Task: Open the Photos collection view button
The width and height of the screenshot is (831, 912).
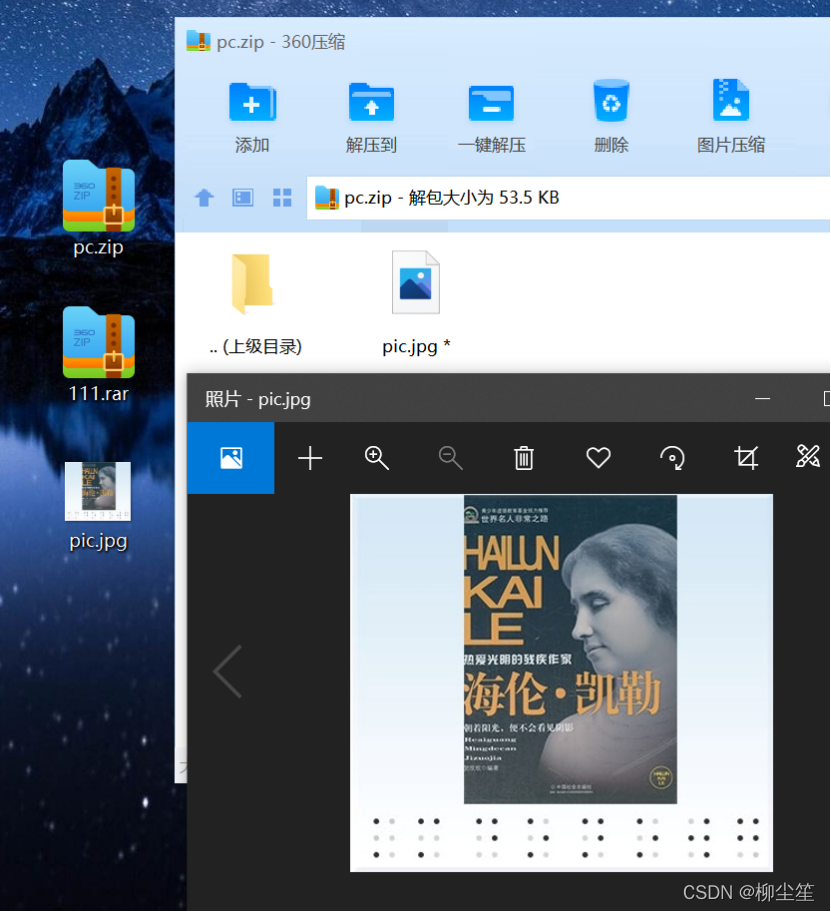Action: 231,458
